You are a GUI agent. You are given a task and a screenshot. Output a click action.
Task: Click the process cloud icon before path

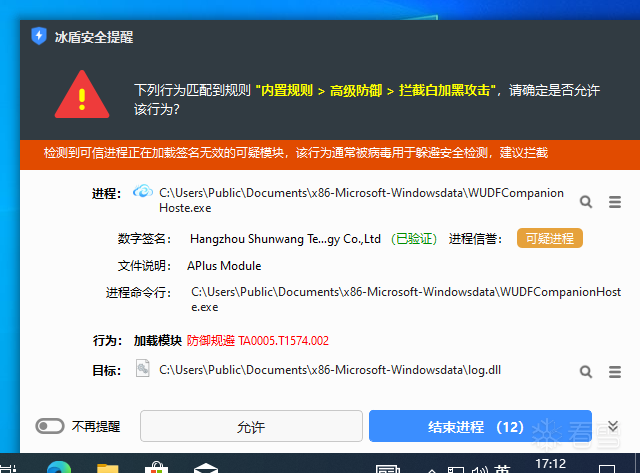pos(143,191)
